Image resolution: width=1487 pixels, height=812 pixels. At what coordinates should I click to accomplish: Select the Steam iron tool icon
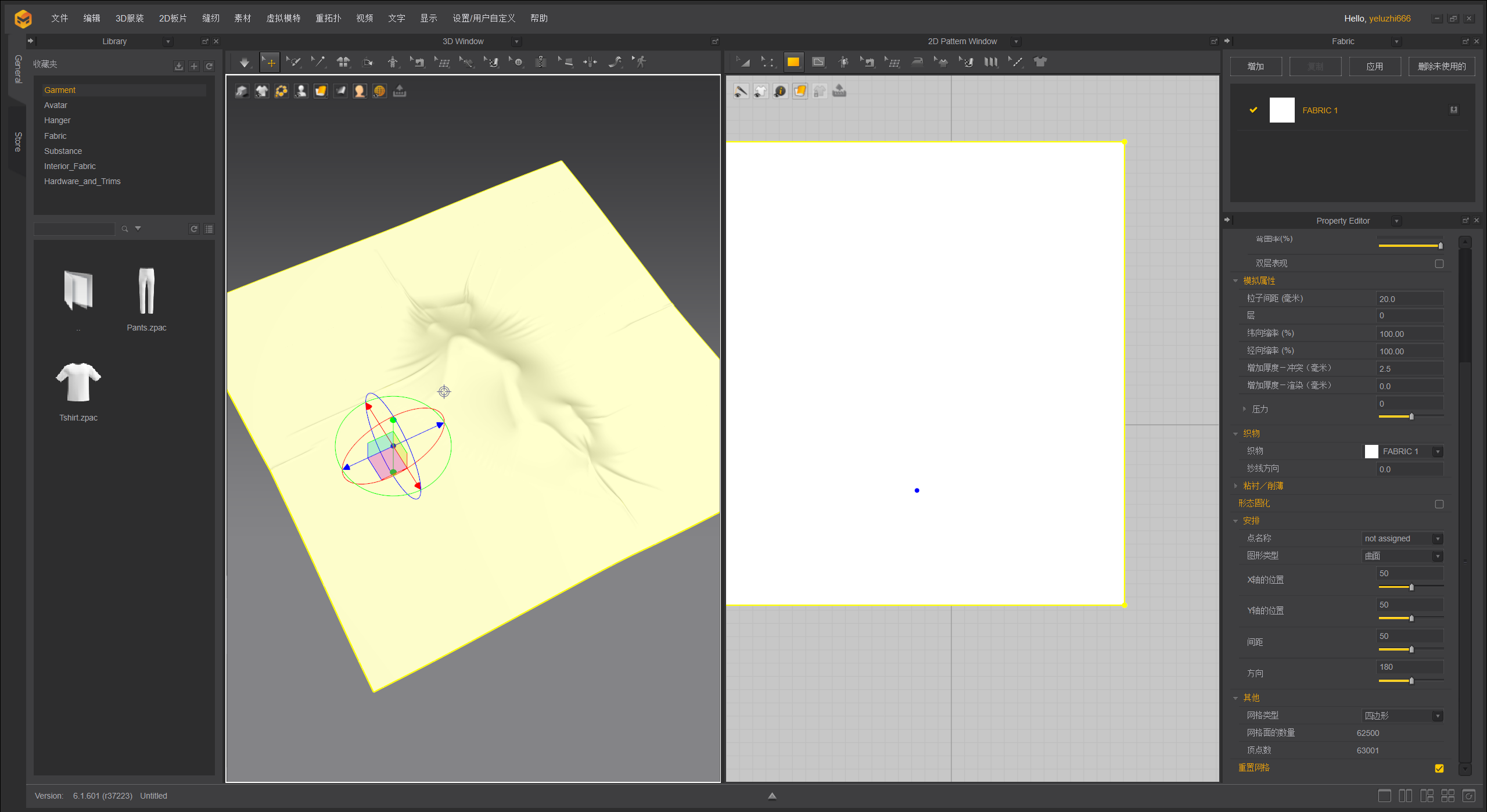(x=917, y=62)
